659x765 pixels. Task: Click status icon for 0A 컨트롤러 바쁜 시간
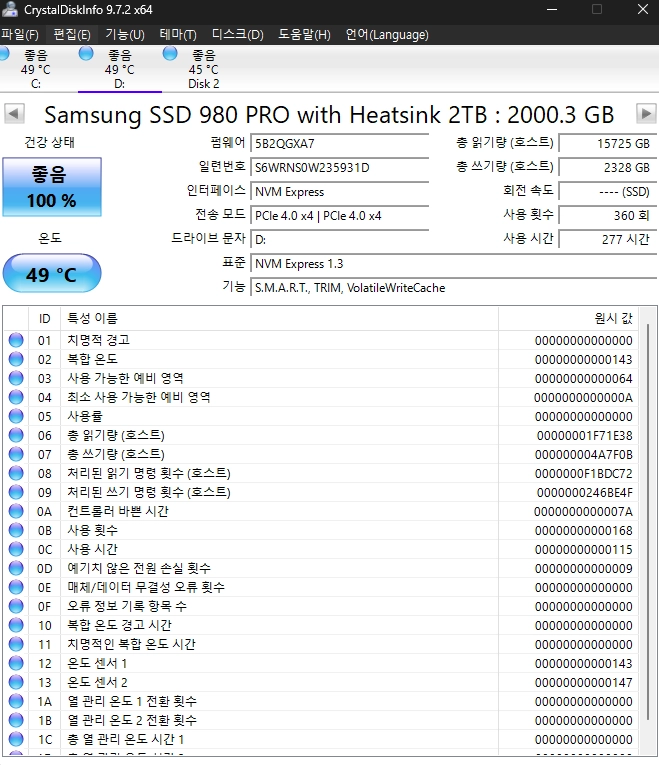point(16,511)
